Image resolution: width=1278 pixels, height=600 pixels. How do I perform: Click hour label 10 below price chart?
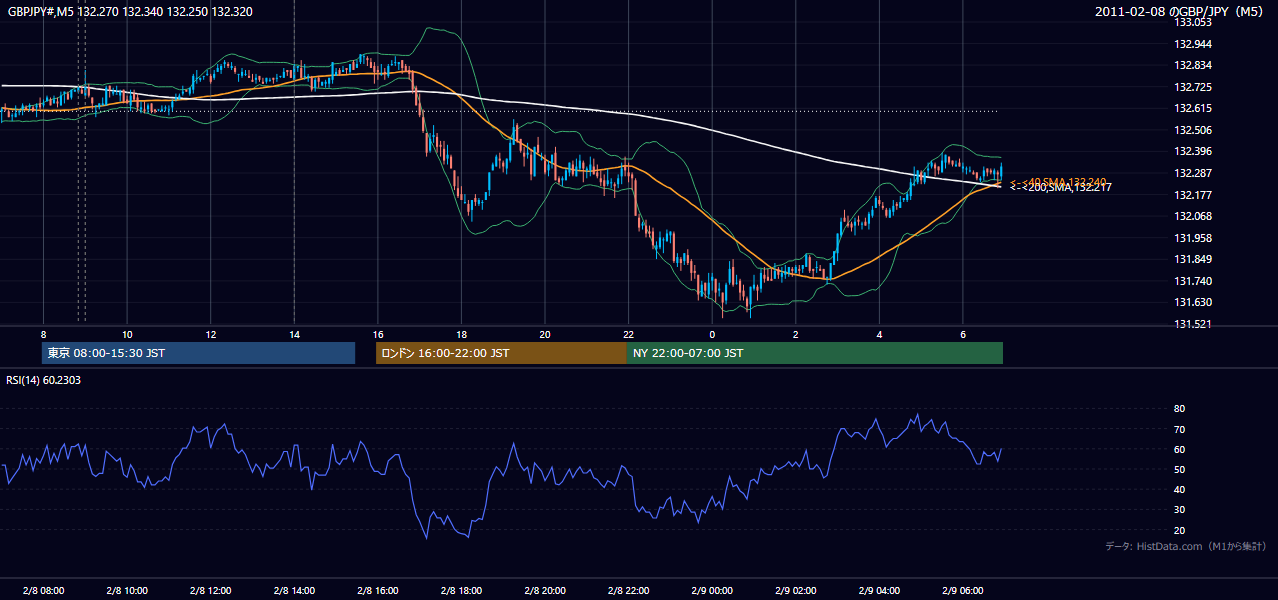tap(127, 334)
